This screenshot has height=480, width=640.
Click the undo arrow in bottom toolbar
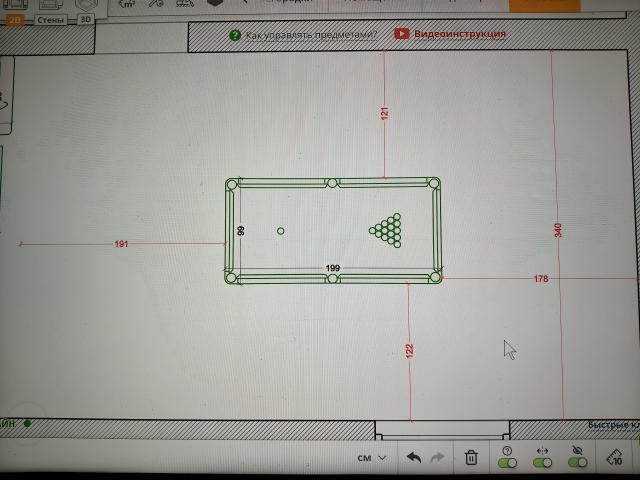[x=414, y=458]
